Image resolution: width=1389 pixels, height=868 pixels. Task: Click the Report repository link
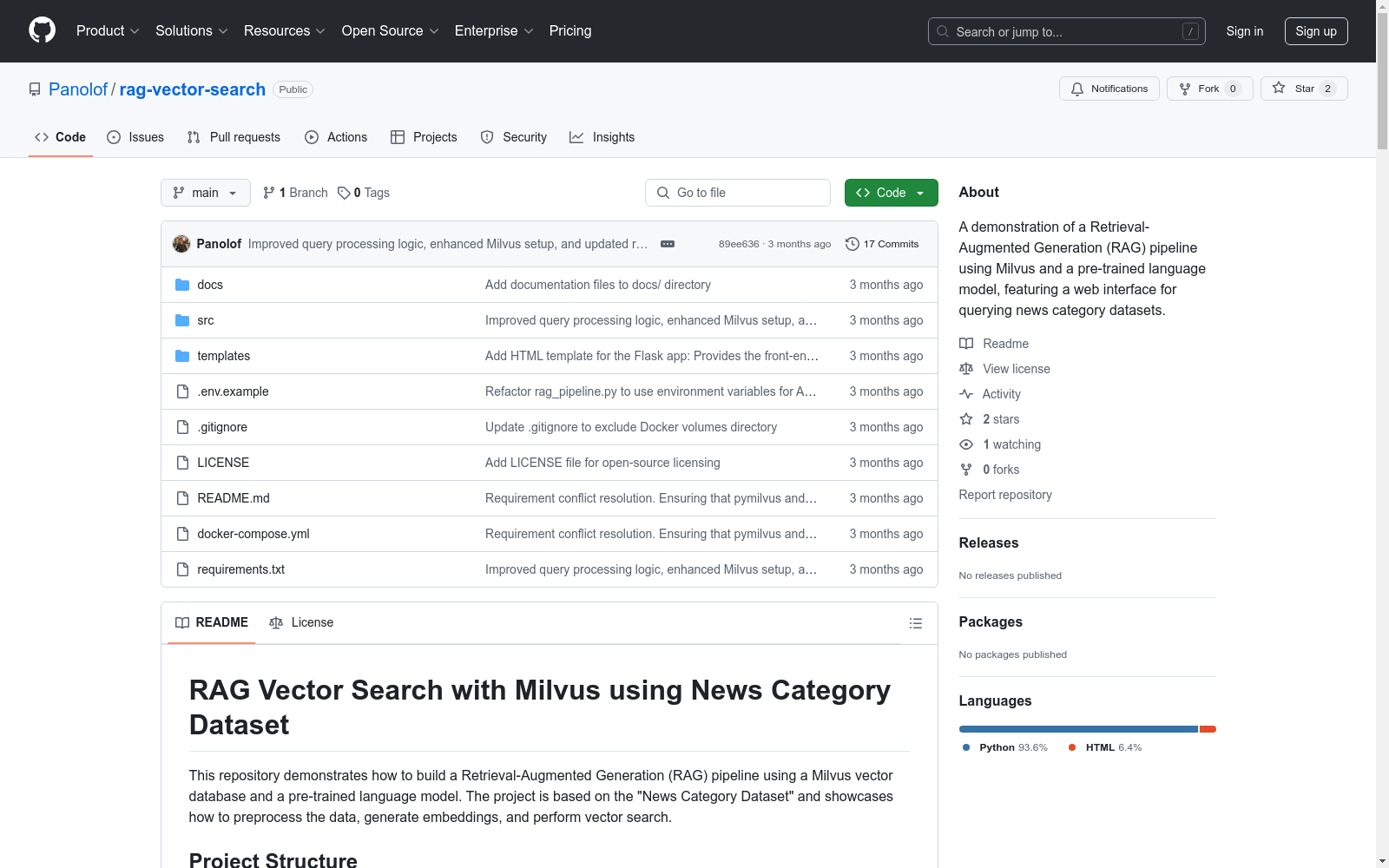click(x=1005, y=495)
